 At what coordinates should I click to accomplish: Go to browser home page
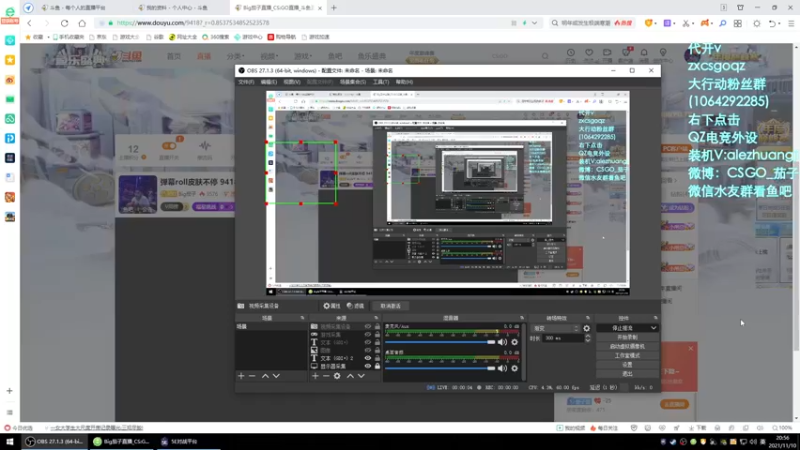[82, 23]
